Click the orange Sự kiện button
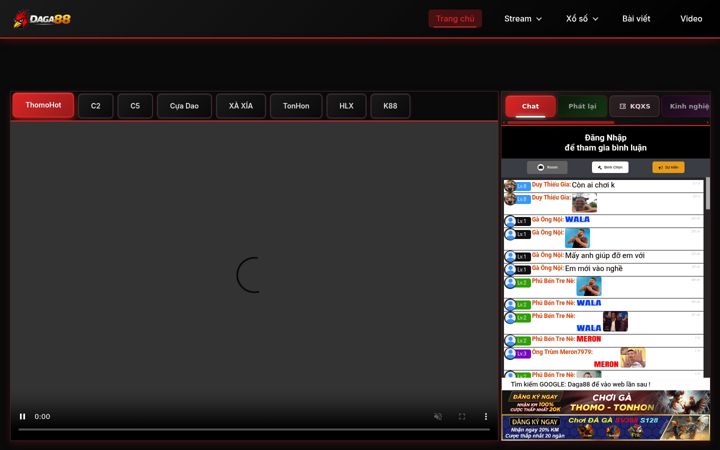 (668, 167)
